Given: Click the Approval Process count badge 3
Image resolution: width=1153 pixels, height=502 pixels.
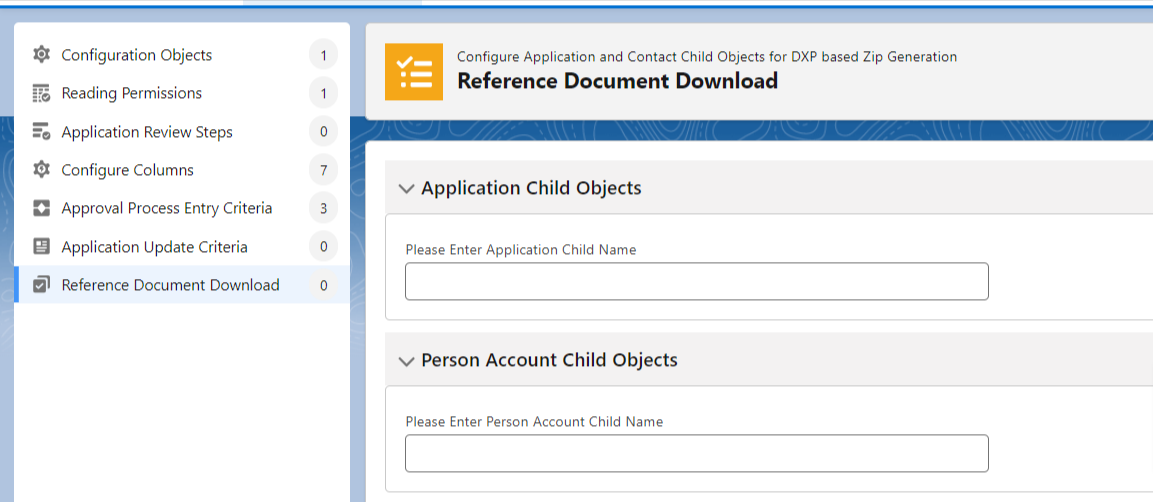Looking at the screenshot, I should click(323, 209).
